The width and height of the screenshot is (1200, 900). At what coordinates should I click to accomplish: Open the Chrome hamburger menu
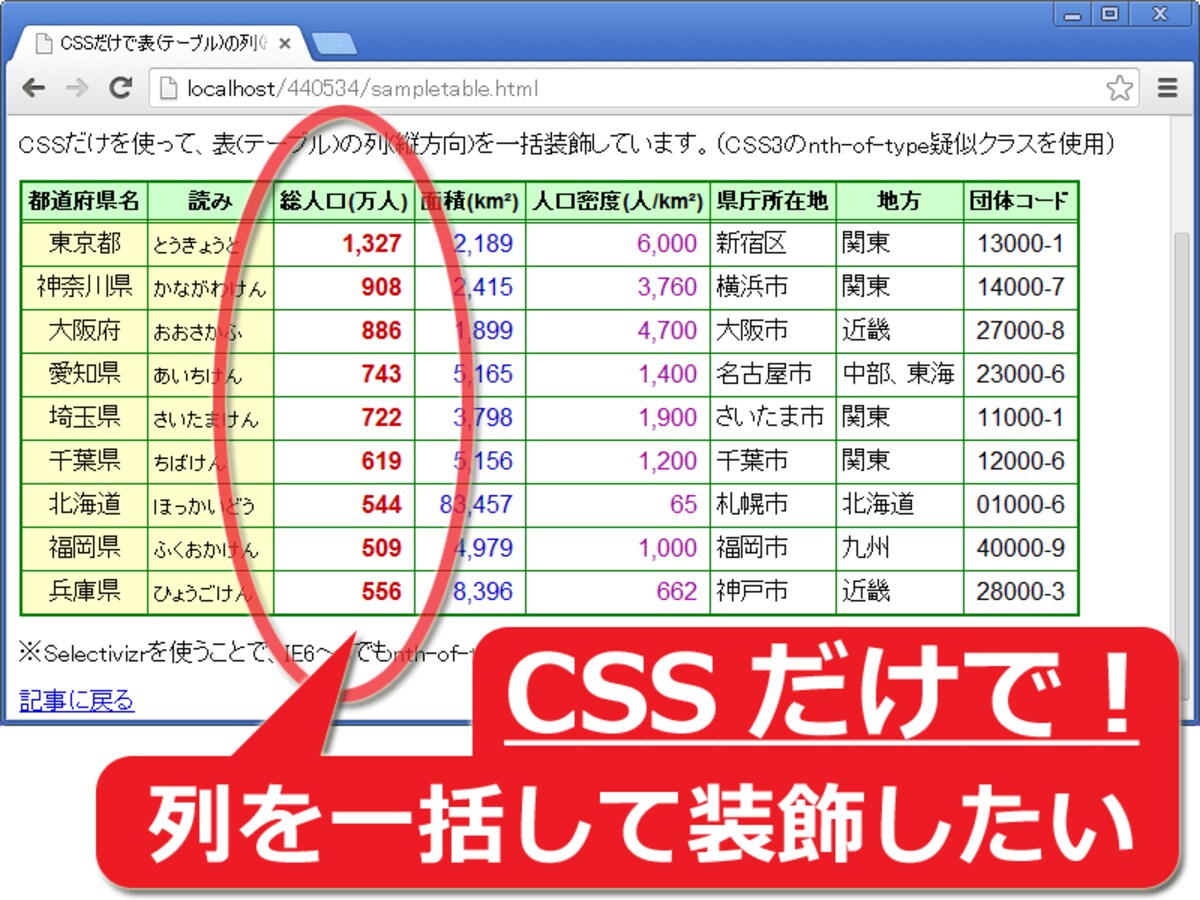pyautogui.click(x=1167, y=88)
